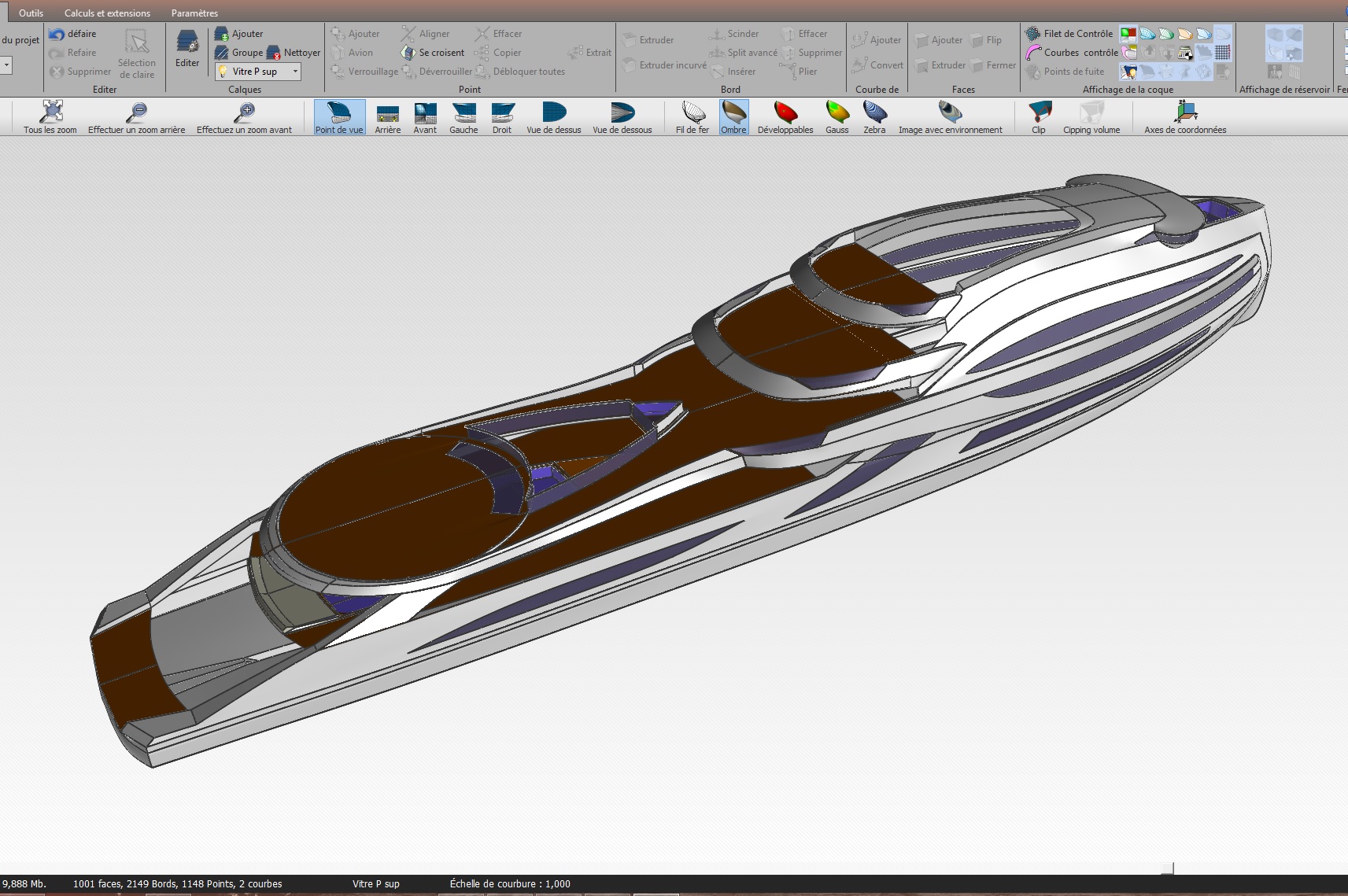This screenshot has height=896, width=1348.
Task: Click orange hull display icon
Action: click(1185, 34)
